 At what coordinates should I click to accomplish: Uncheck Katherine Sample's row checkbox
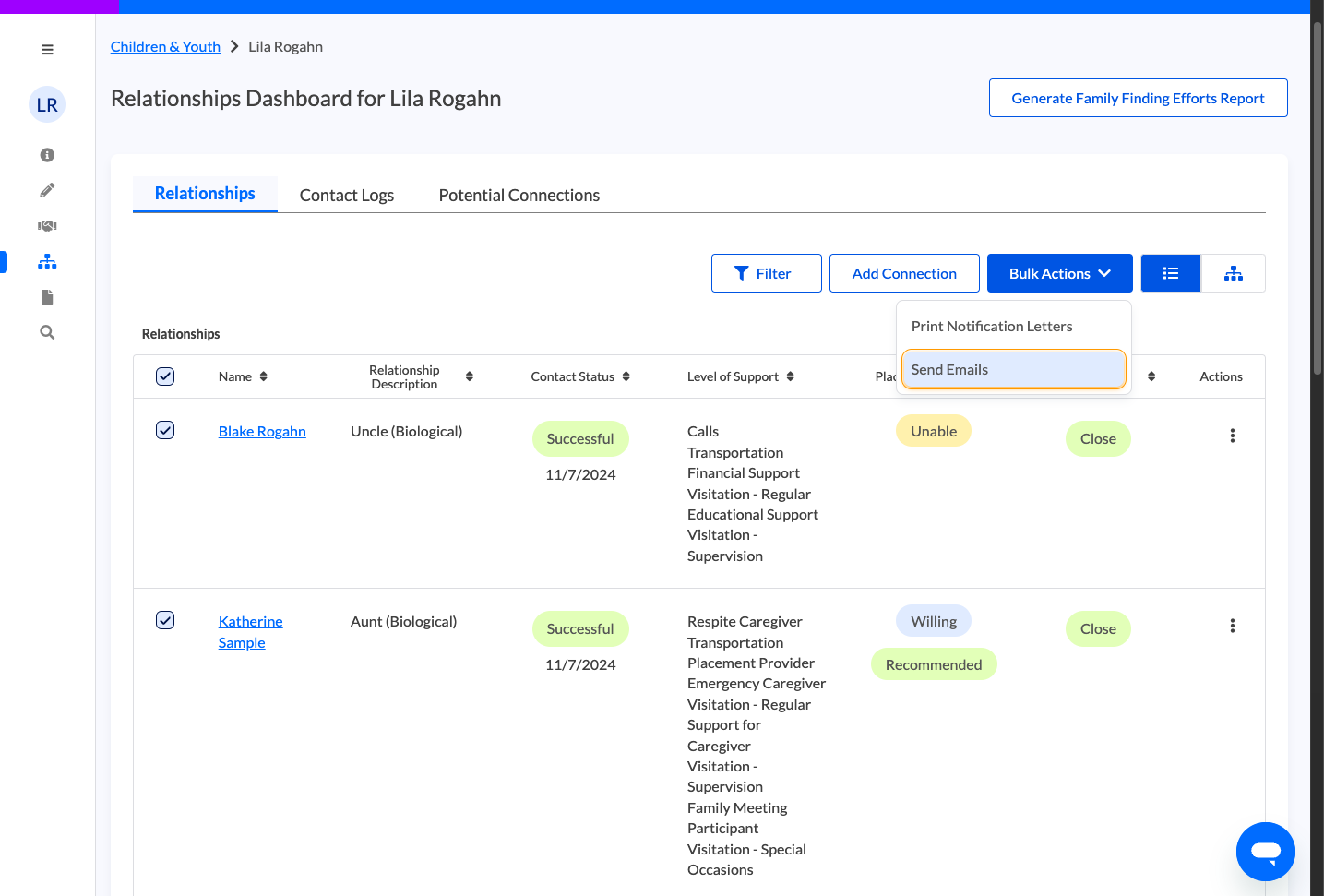click(x=165, y=620)
